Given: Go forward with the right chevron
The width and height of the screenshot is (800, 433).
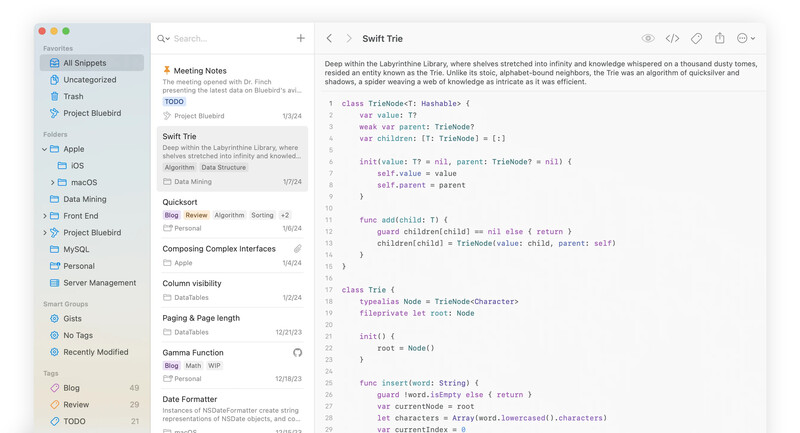Looking at the screenshot, I should pyautogui.click(x=349, y=39).
